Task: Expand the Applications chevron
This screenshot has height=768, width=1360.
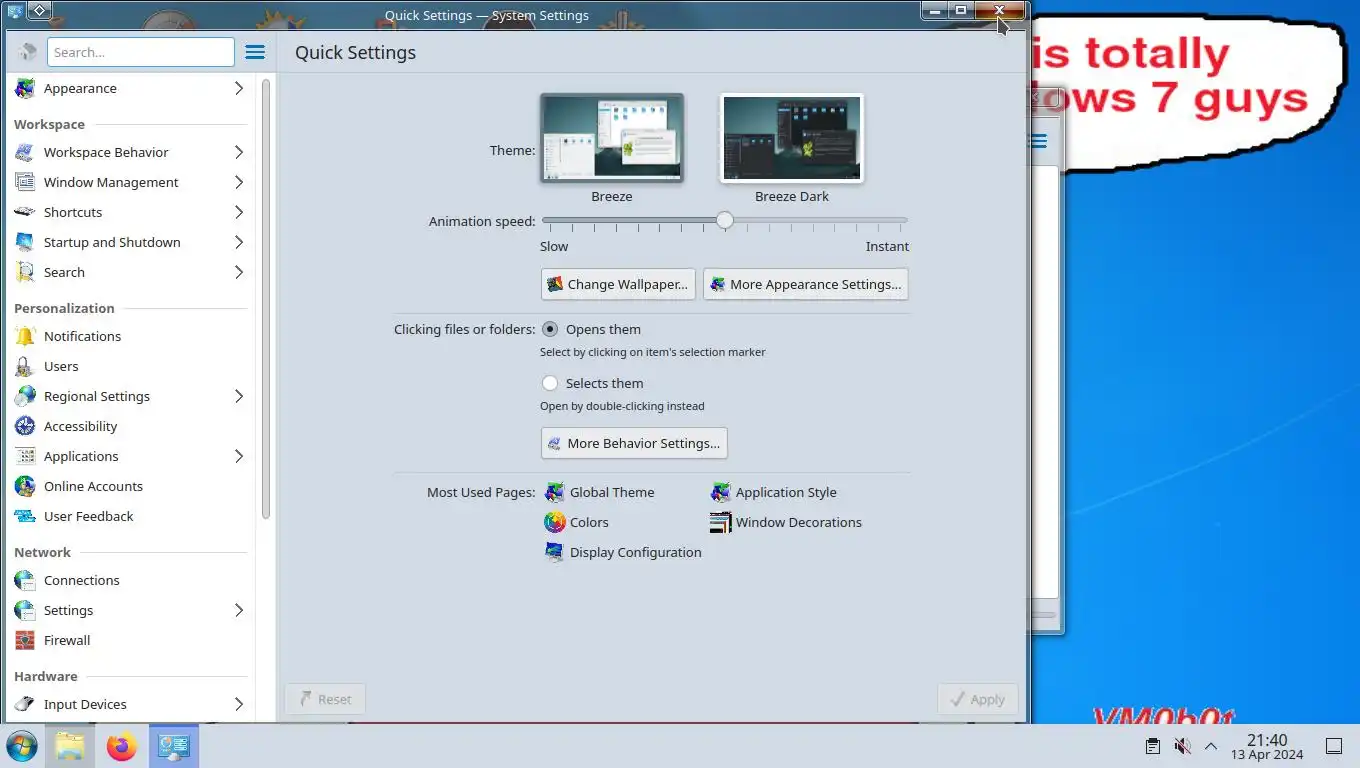Action: tap(239, 456)
